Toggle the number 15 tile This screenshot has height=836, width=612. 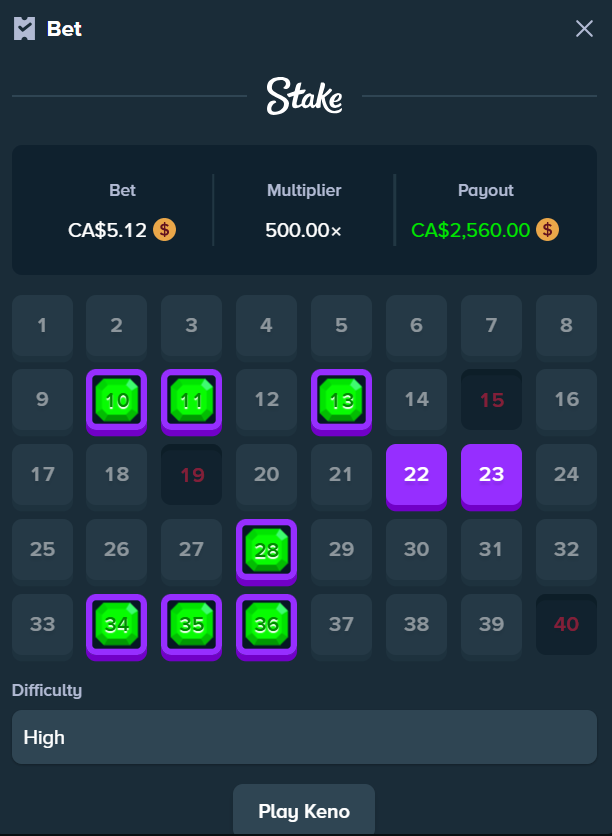[491, 400]
